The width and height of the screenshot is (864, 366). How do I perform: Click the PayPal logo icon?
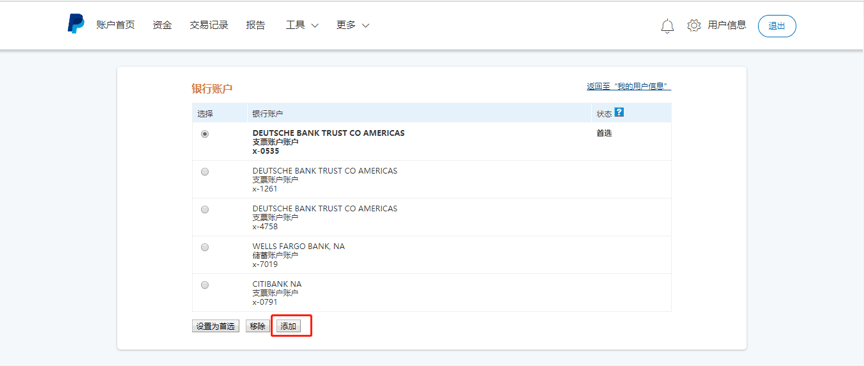[x=76, y=25]
